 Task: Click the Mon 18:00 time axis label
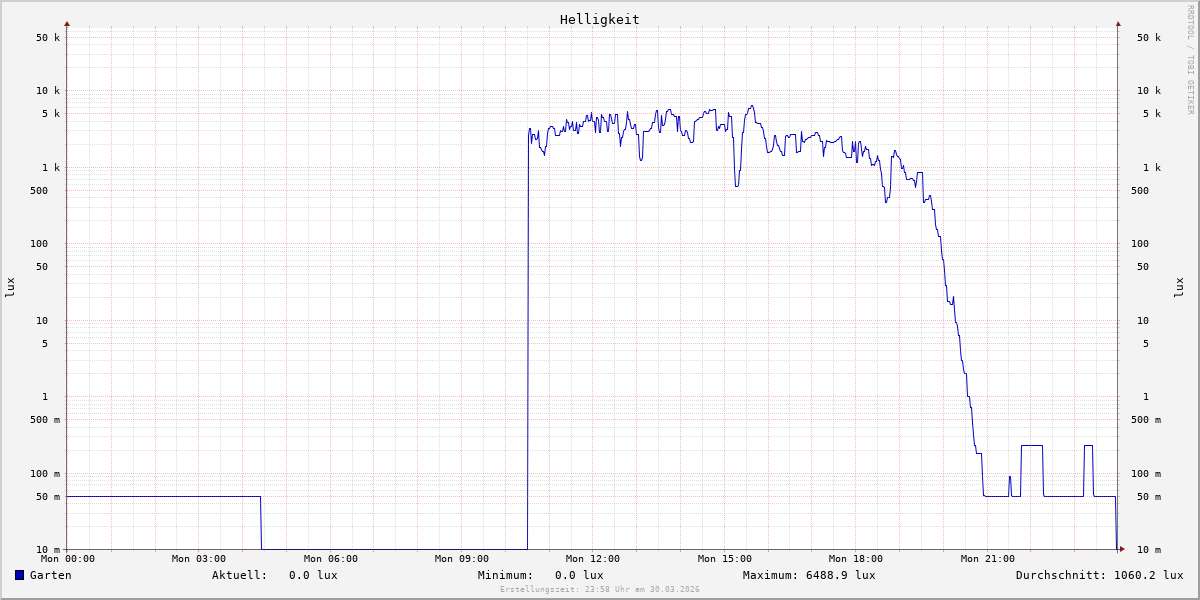tap(856, 559)
